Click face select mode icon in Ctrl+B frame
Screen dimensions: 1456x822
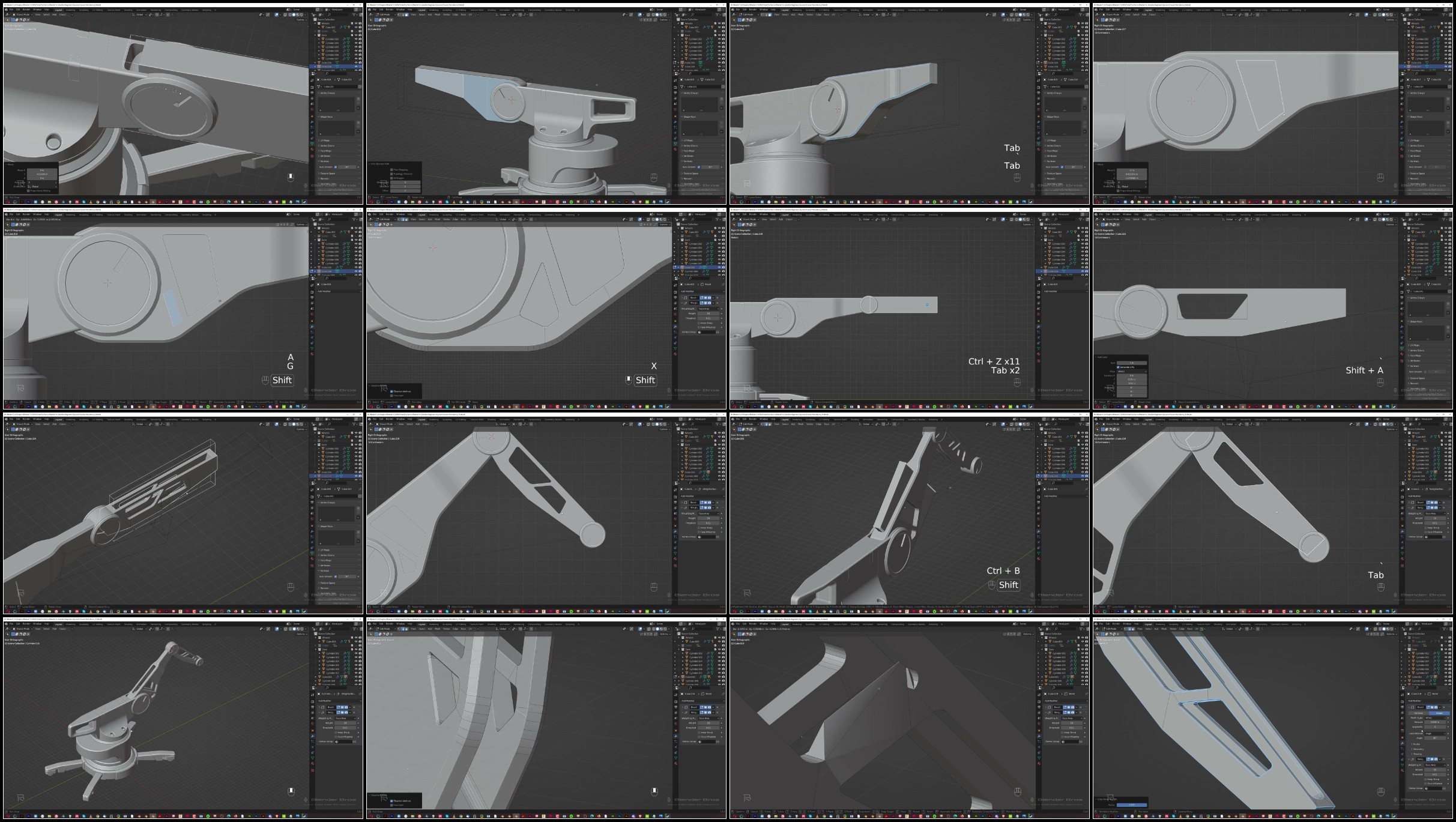[x=770, y=424]
